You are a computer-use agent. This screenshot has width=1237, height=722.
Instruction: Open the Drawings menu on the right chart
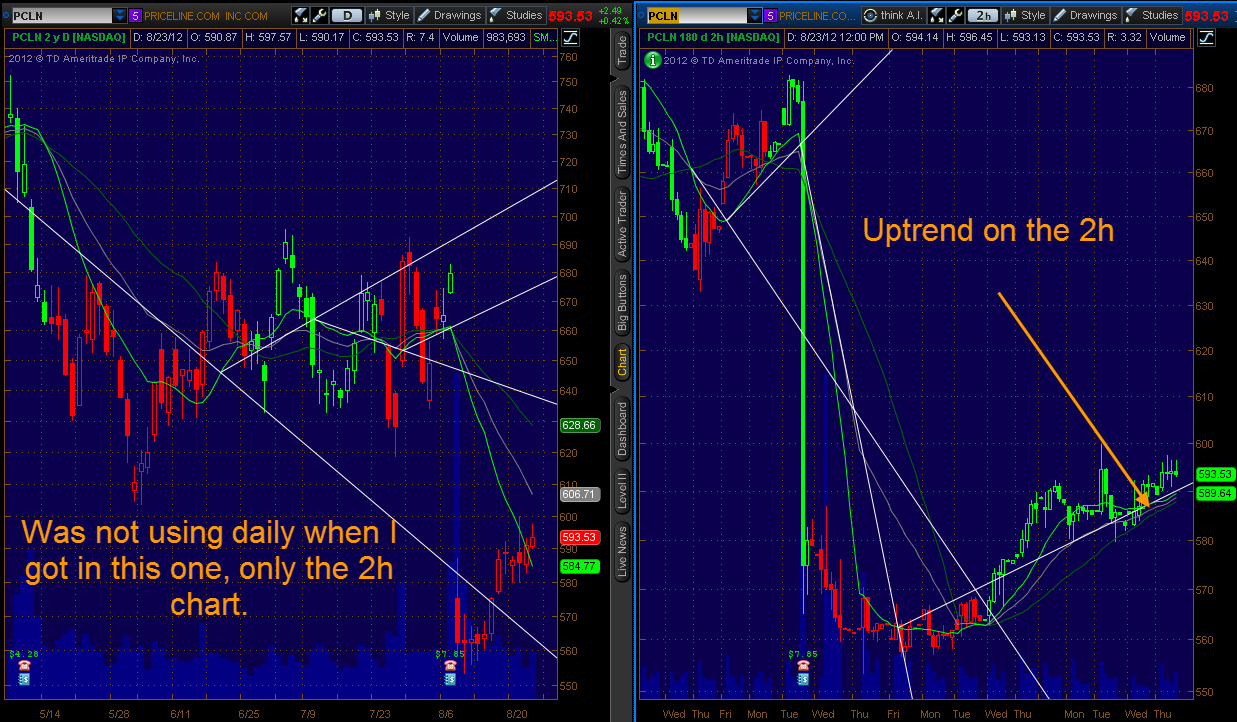1086,15
